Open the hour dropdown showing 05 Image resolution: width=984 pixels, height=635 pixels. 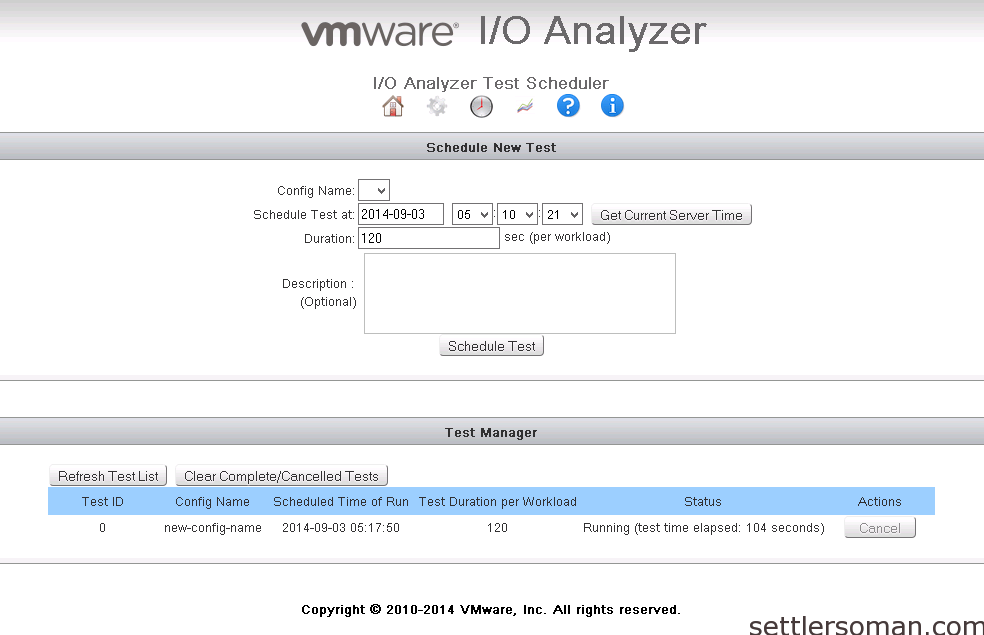point(472,215)
